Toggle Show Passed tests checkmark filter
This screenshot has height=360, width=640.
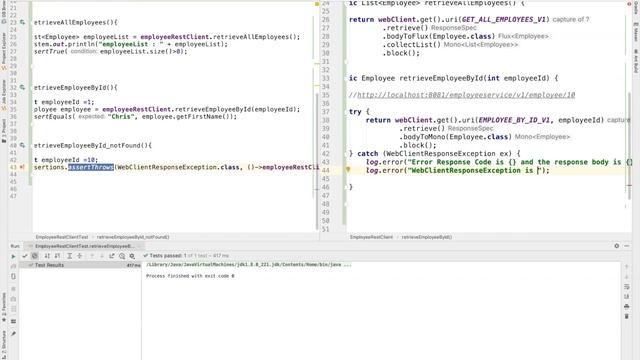click(x=24, y=256)
